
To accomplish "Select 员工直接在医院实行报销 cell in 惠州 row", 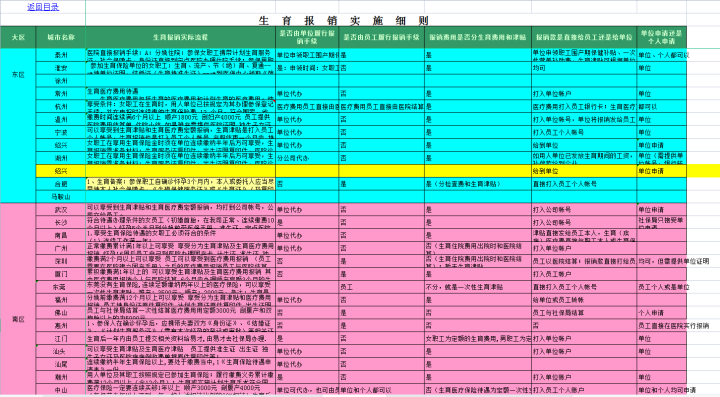I will (662, 325).
